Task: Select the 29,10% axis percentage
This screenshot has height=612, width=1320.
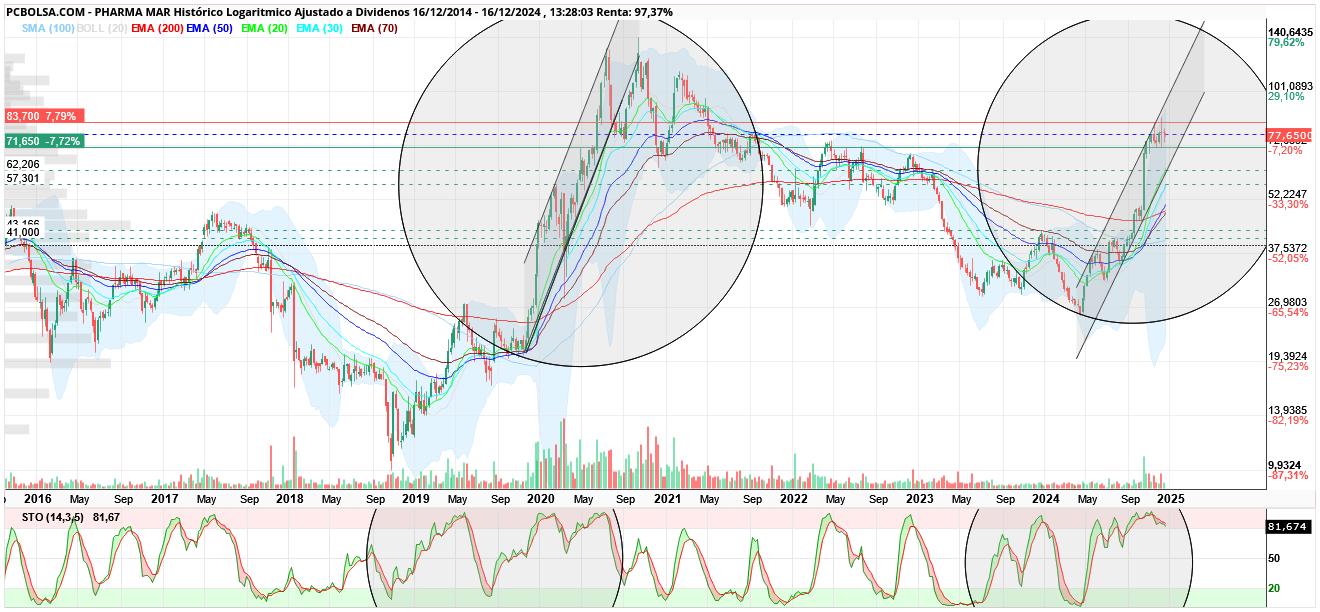Action: point(1286,97)
